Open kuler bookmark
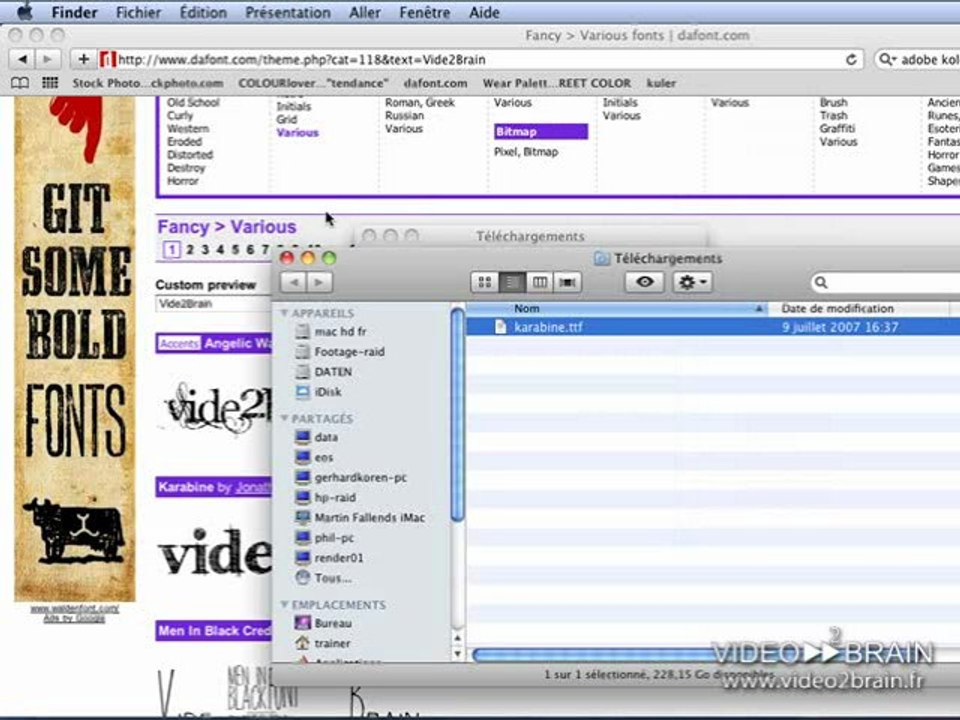960x720 pixels. (x=661, y=83)
